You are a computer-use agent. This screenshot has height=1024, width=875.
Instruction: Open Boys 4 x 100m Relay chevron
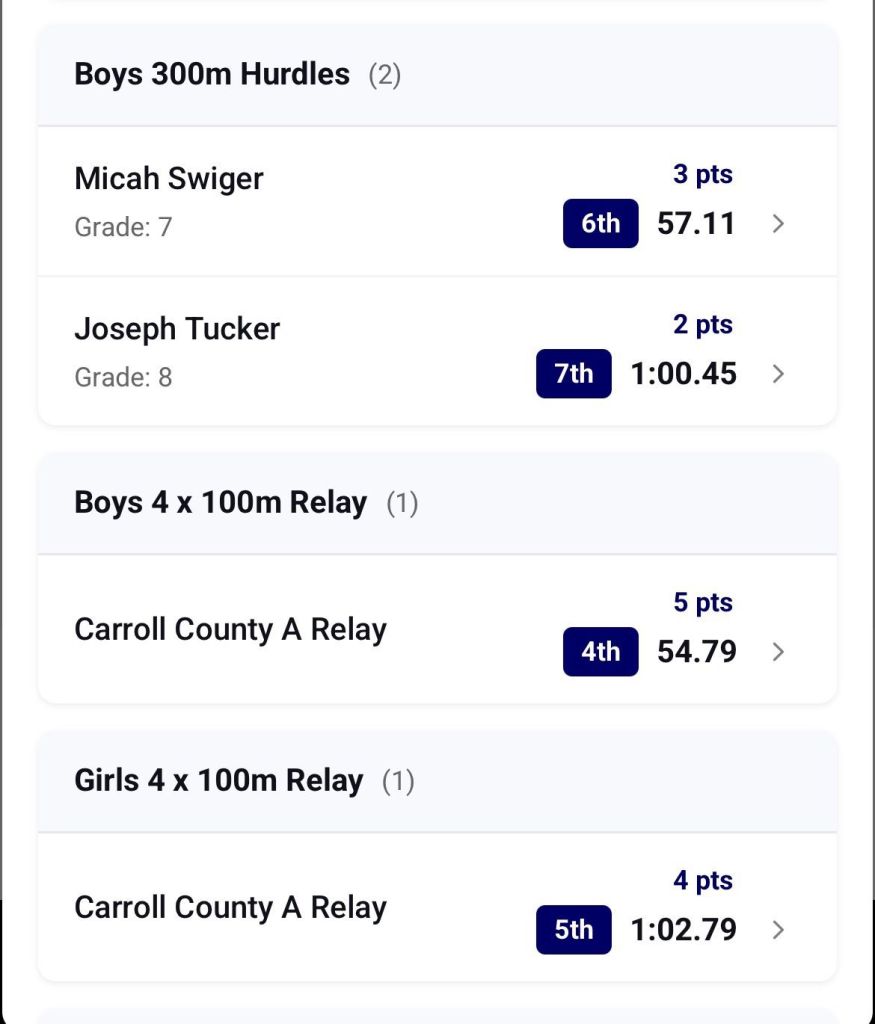tap(778, 652)
